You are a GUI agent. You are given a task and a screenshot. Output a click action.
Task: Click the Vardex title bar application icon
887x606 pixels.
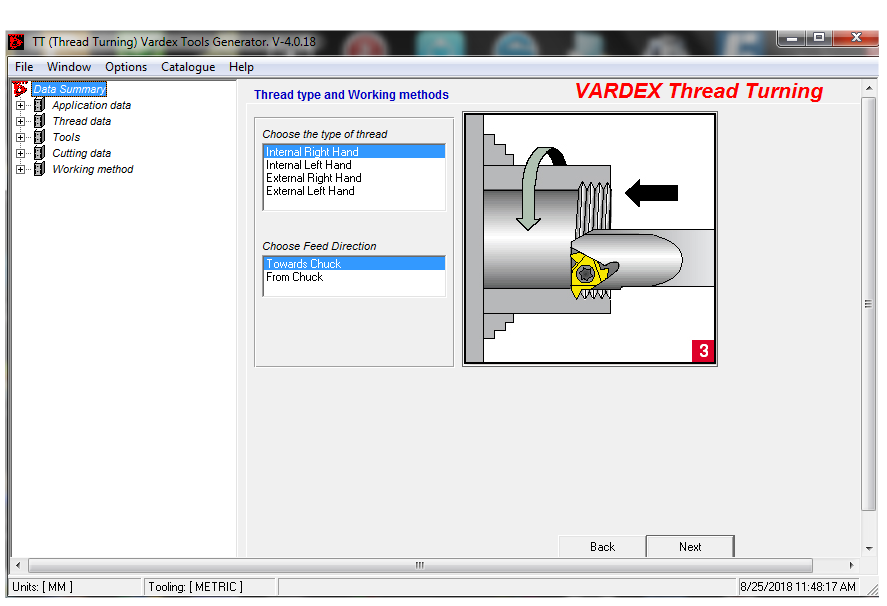pos(15,41)
